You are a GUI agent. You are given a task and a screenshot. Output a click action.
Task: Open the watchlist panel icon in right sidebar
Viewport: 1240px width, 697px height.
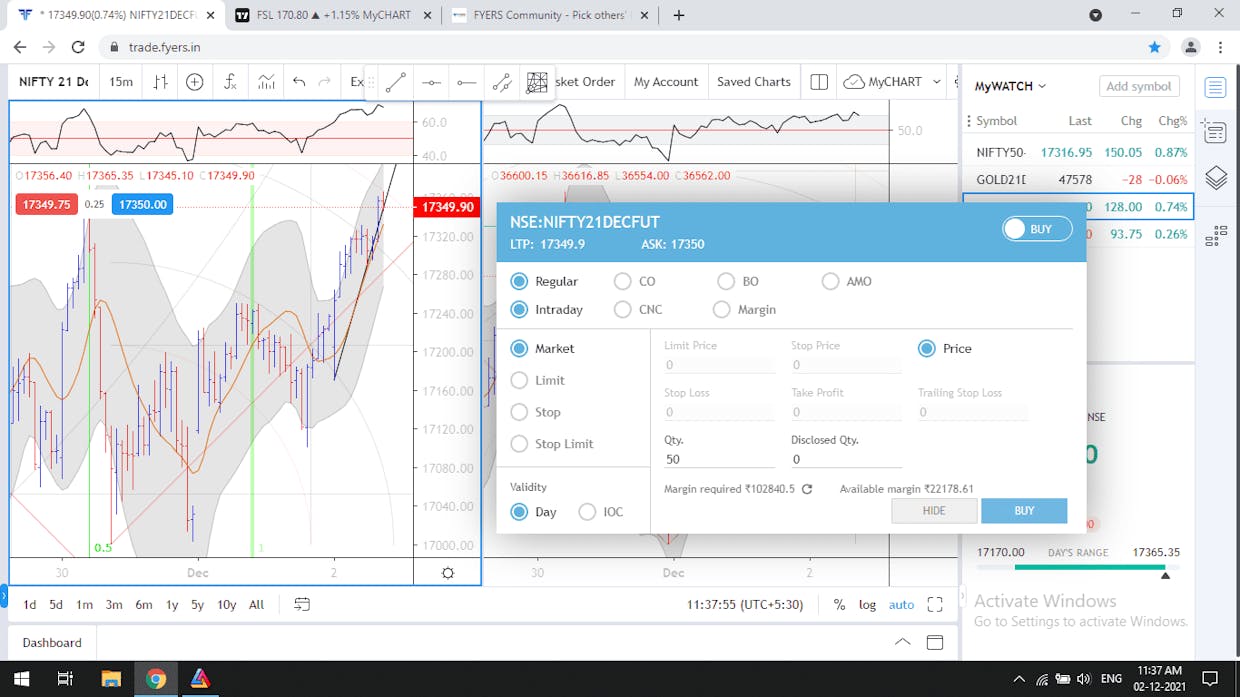[1215, 87]
